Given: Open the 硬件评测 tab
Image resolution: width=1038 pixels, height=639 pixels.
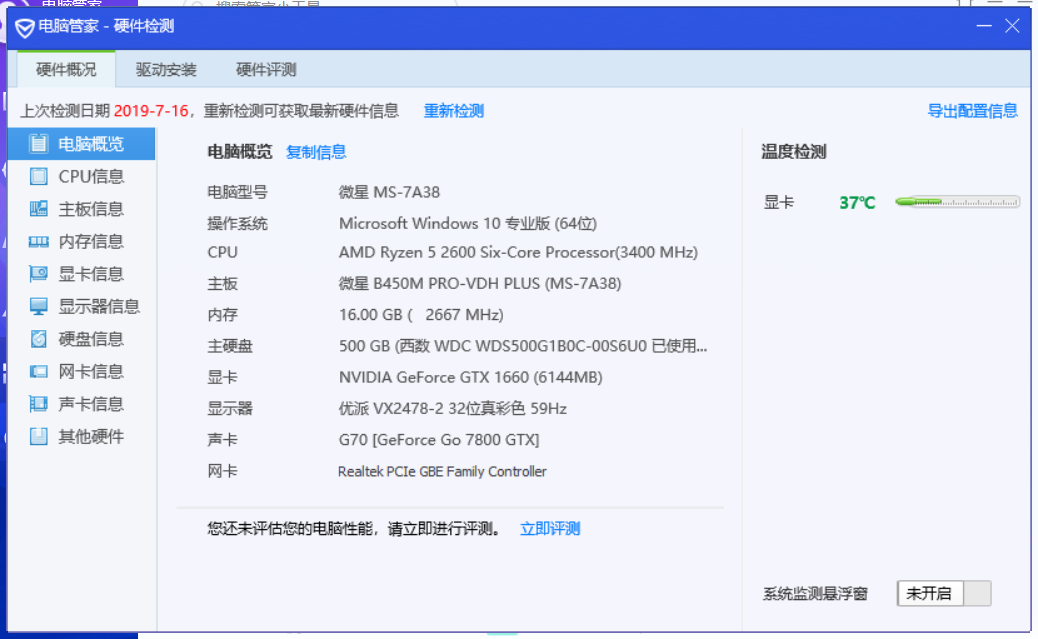Looking at the screenshot, I should (266, 70).
